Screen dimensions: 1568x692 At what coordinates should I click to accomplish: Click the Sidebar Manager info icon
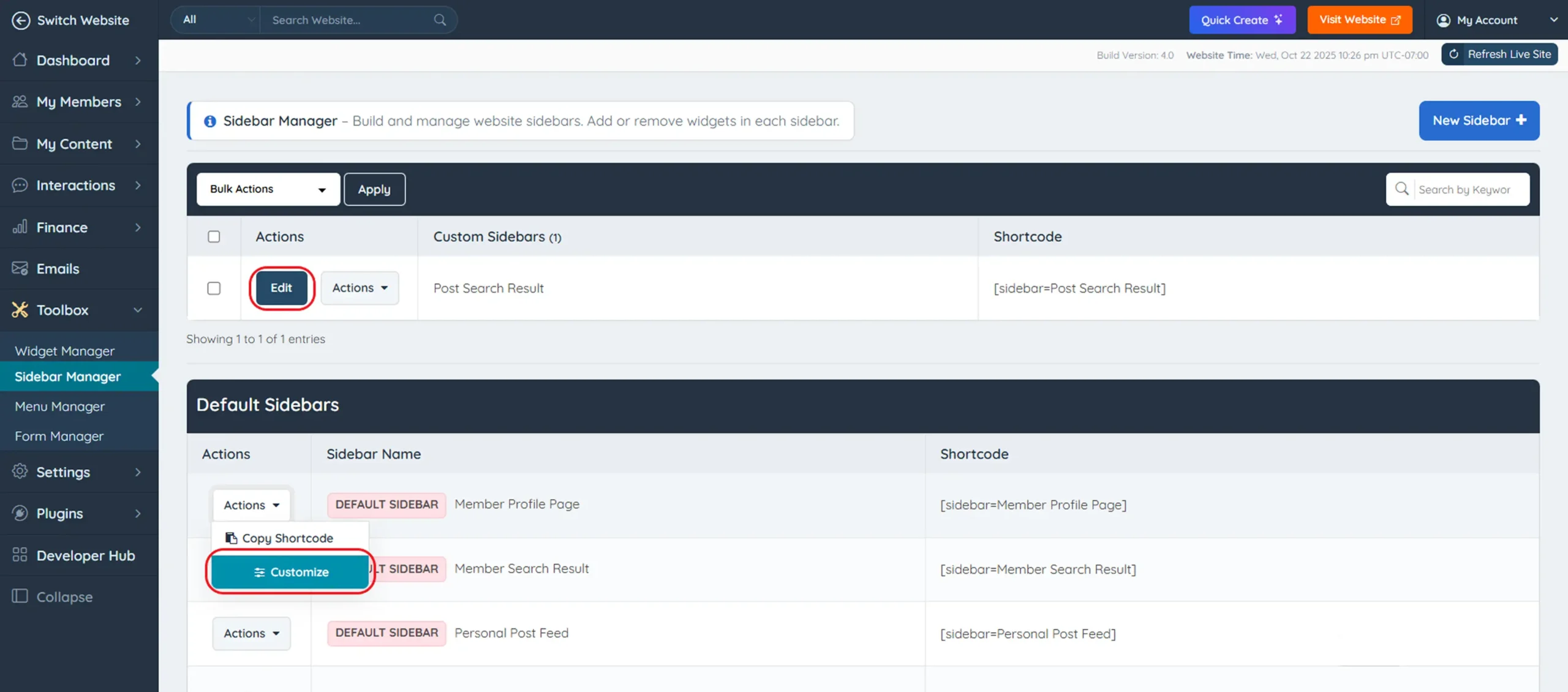click(x=210, y=121)
